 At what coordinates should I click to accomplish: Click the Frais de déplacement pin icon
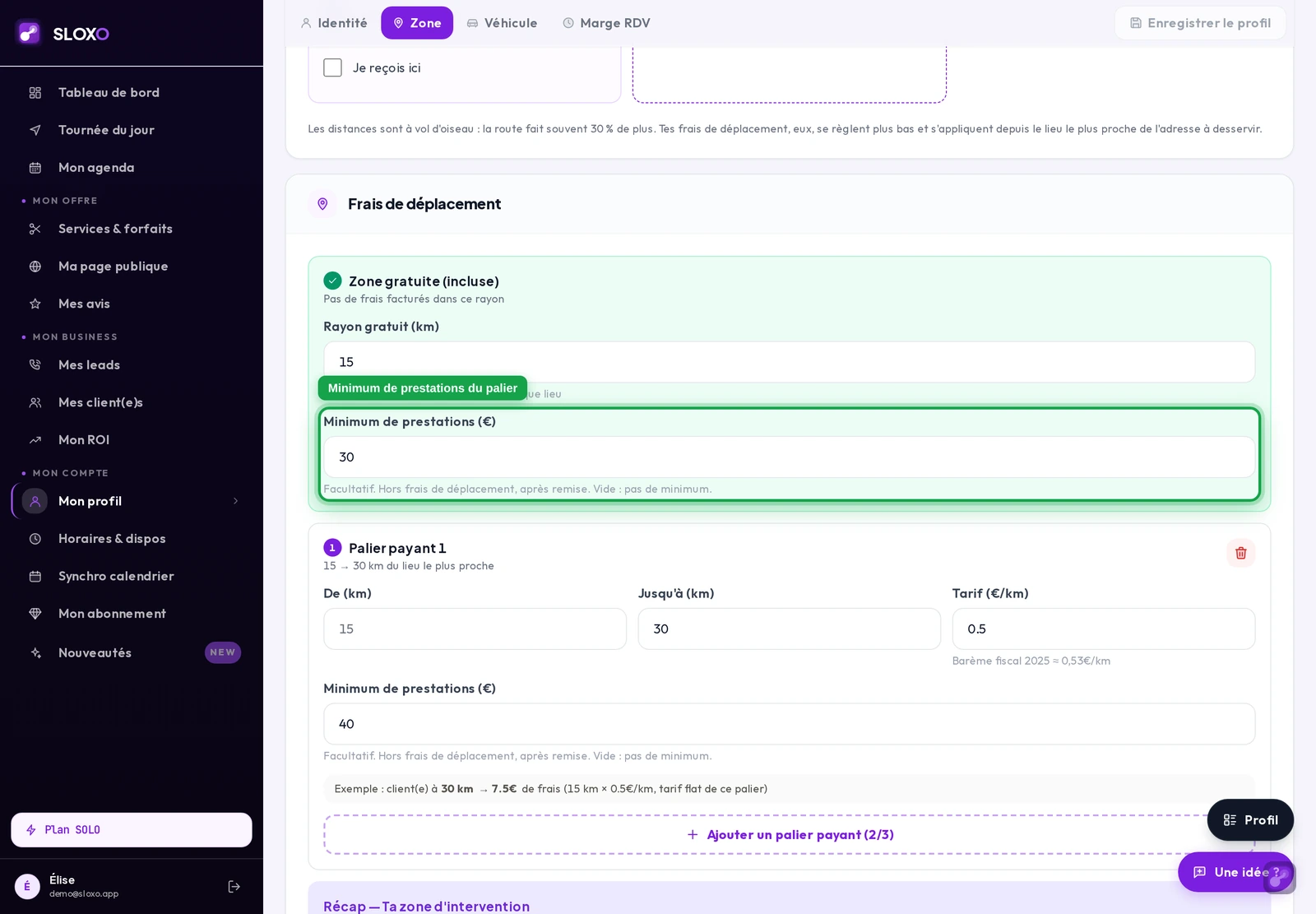click(322, 204)
